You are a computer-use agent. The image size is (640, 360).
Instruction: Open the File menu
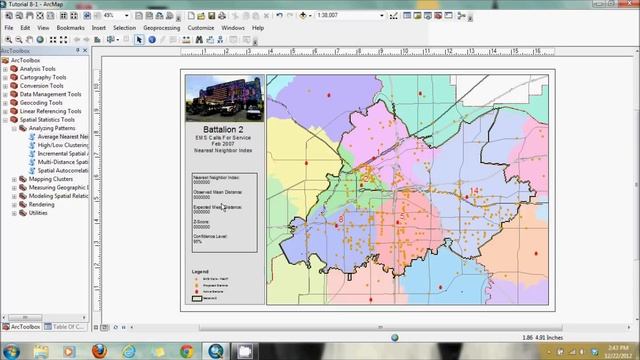click(x=9, y=28)
